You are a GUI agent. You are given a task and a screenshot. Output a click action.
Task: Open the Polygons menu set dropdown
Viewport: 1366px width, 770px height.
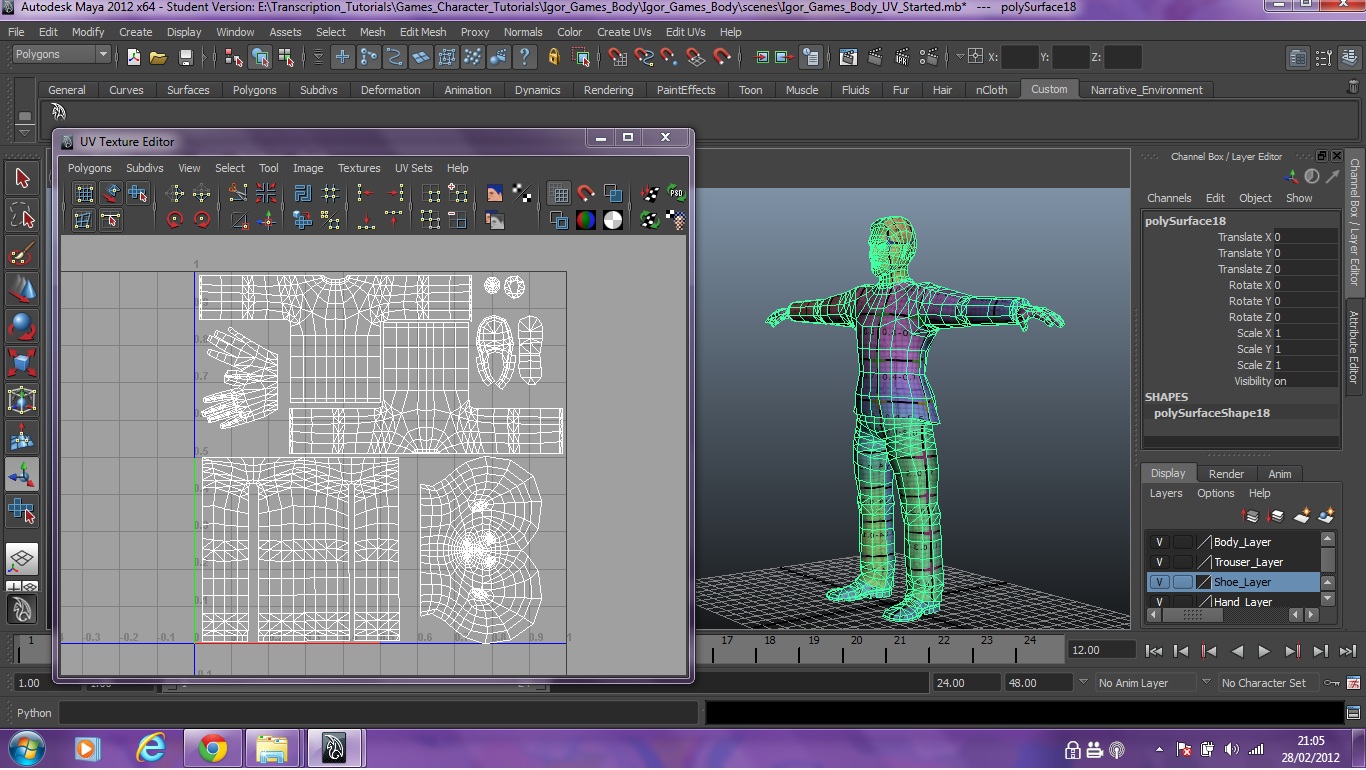click(60, 54)
